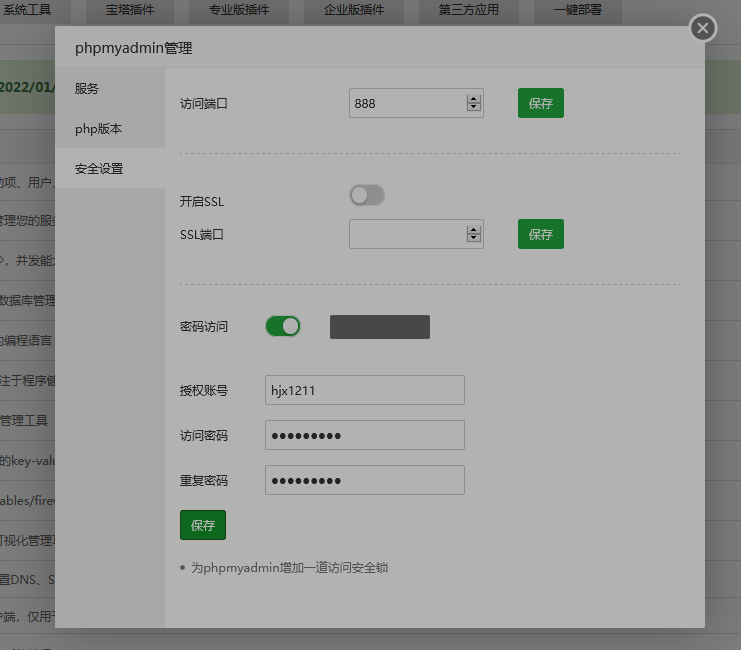The width and height of the screenshot is (741, 650).
Task: Increase 访问端口 value with up arrow
Action: 474,99
